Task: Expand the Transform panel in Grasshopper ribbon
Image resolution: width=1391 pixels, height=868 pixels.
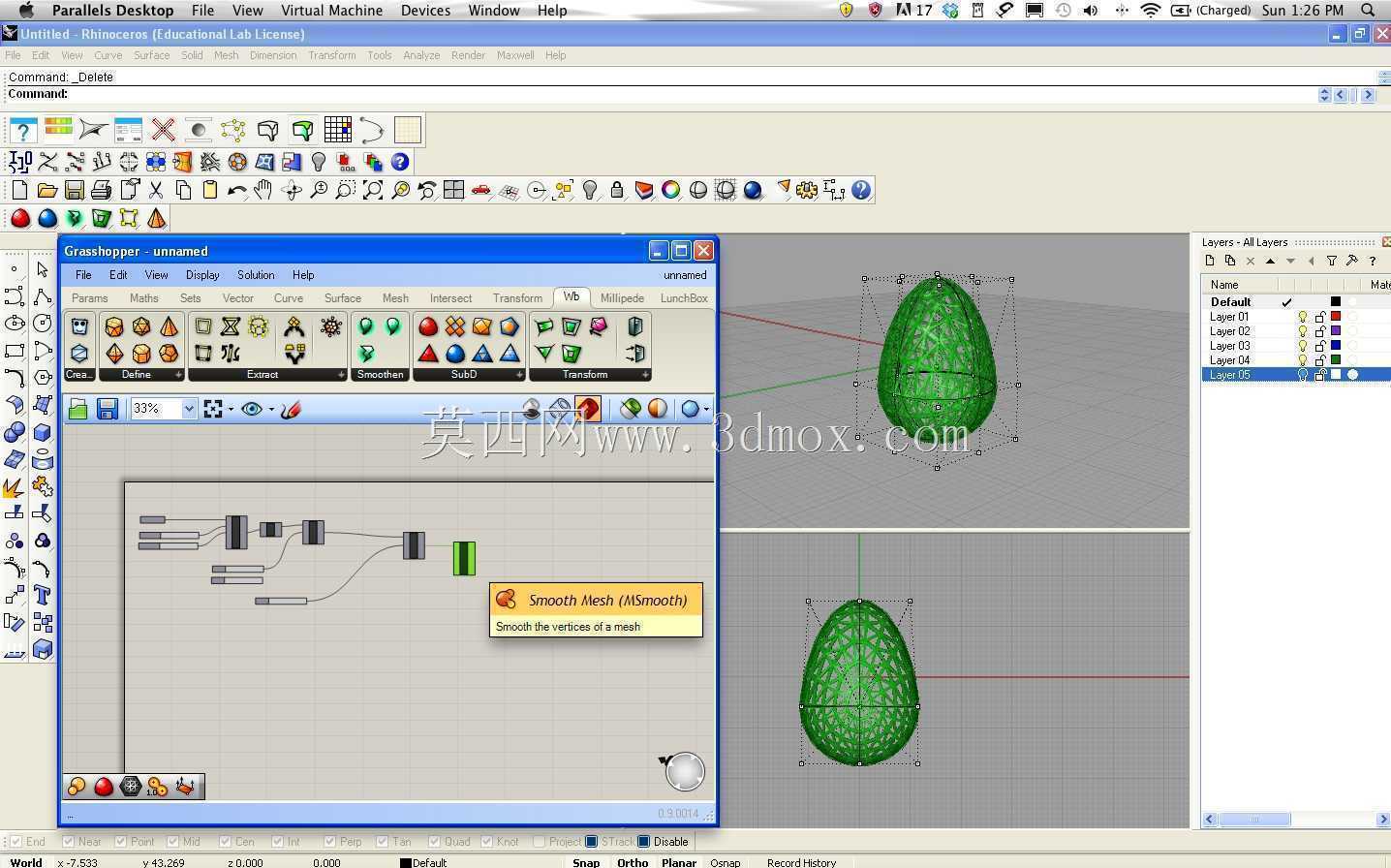Action: pos(644,375)
